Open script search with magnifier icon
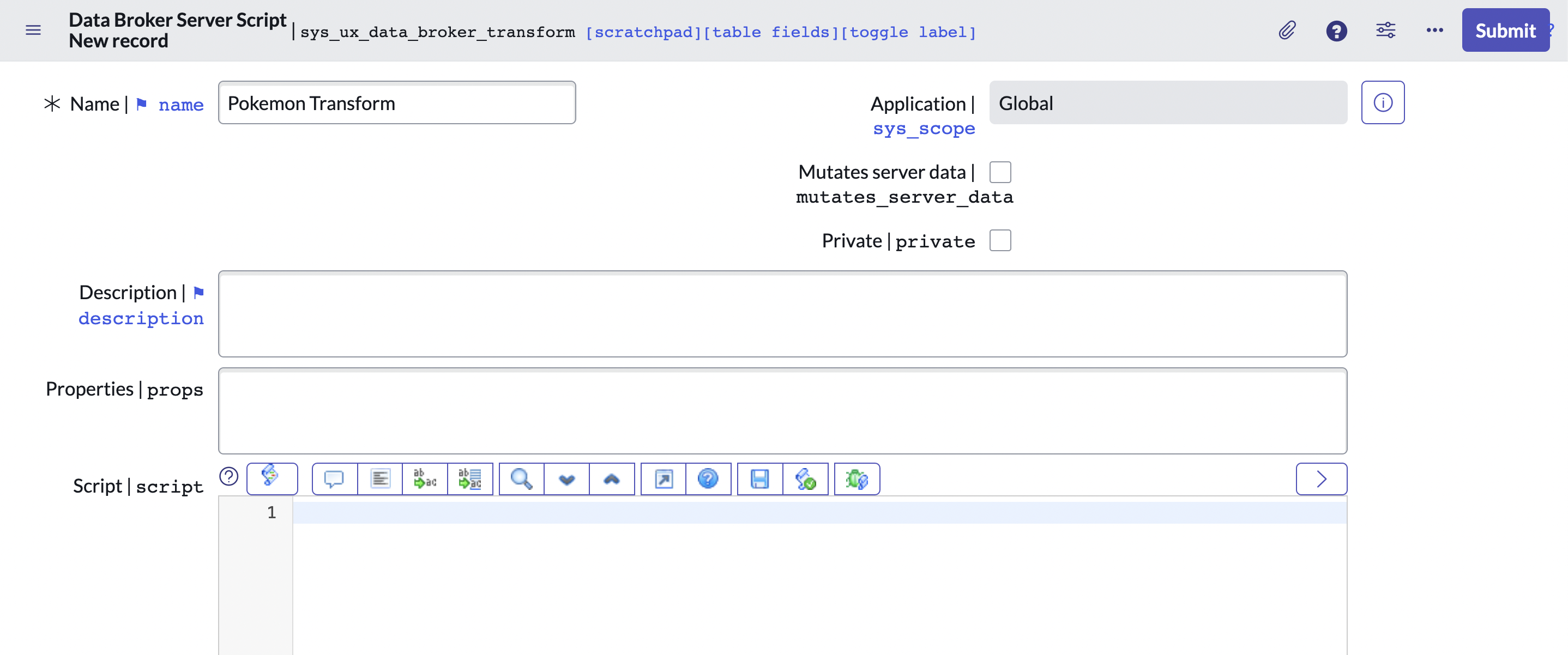This screenshot has width=1568, height=655. coord(521,479)
